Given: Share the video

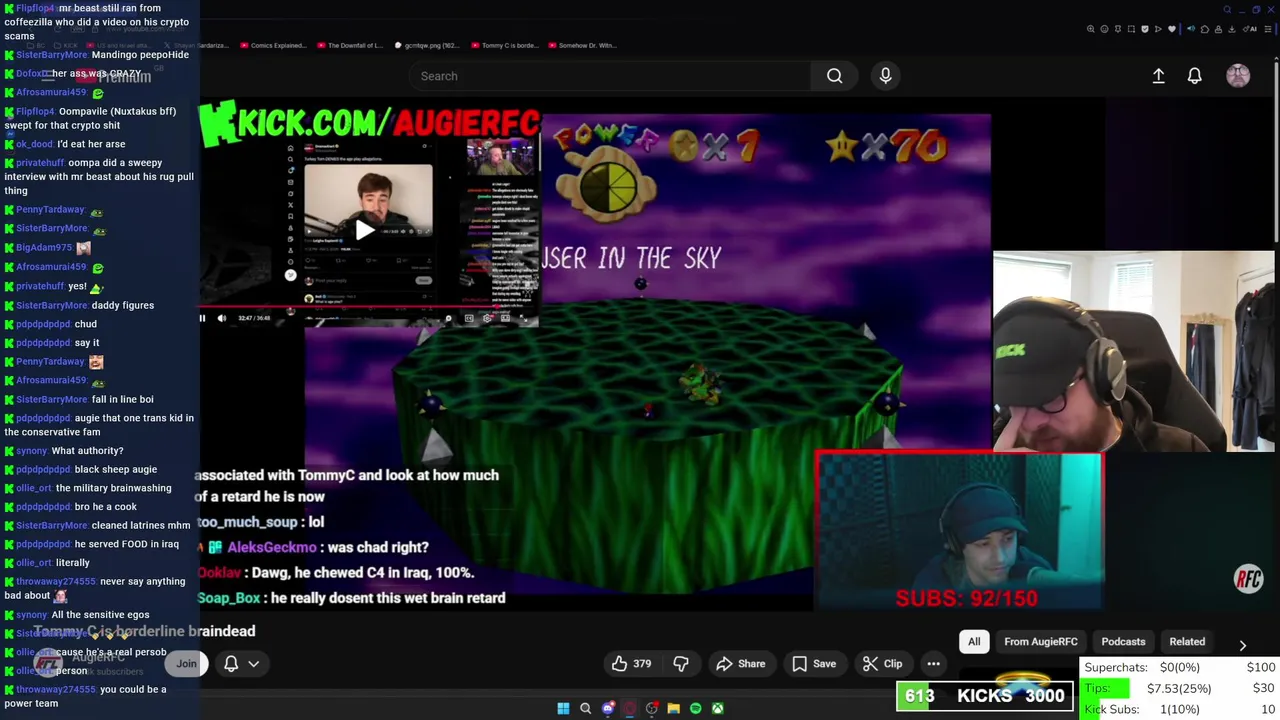Looking at the screenshot, I should click(x=741, y=663).
